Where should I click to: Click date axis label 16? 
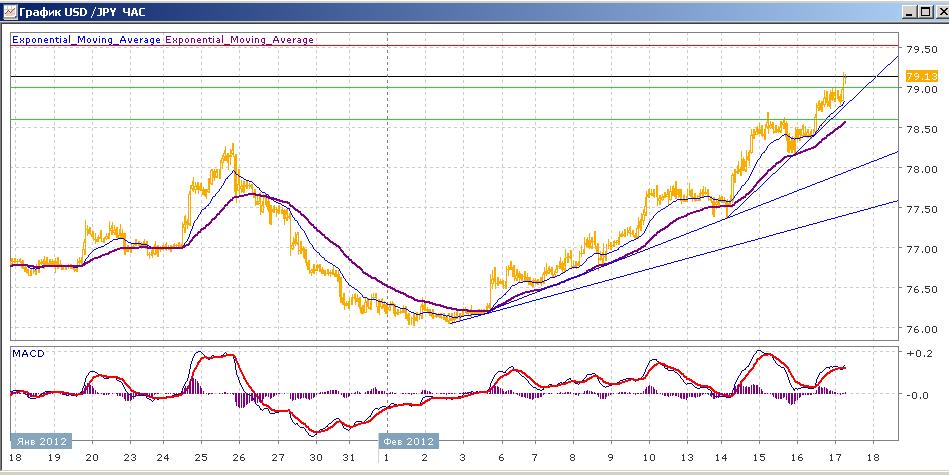click(x=796, y=457)
